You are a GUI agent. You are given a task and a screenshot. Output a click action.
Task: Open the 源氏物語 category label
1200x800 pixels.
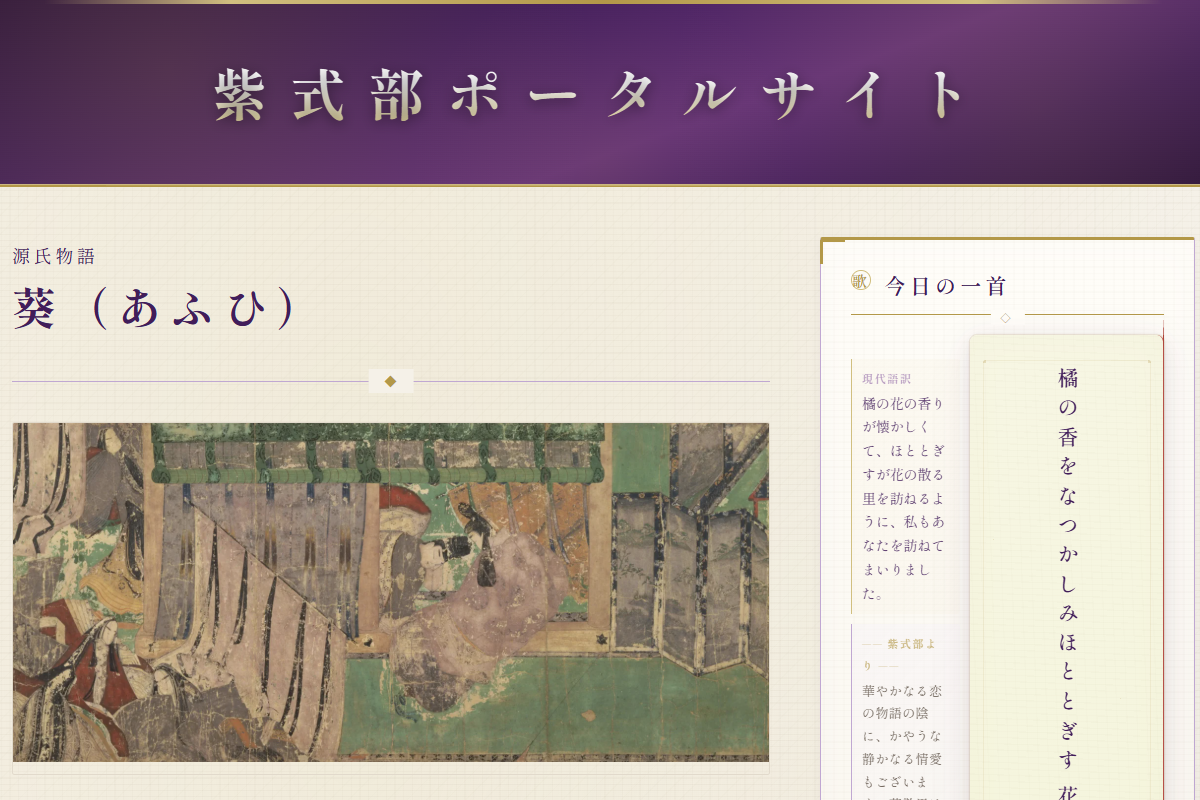click(x=54, y=257)
